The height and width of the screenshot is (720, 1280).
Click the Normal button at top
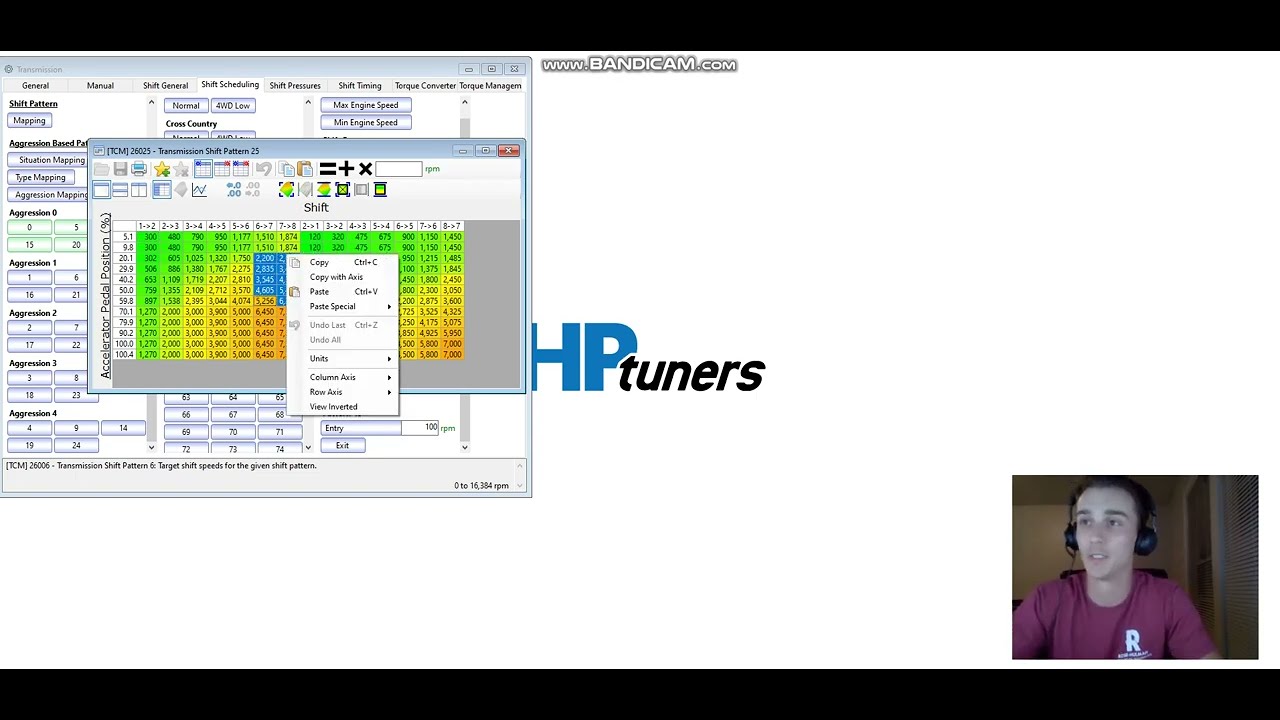pyautogui.click(x=186, y=106)
